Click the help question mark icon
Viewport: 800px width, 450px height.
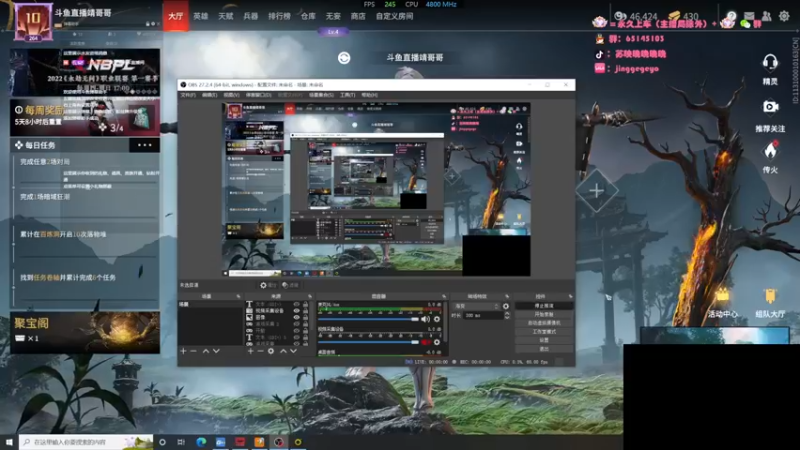point(732,16)
